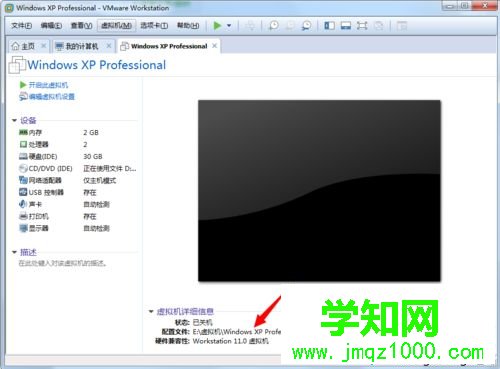This screenshot has width=500, height=369.
Task: Click the CD/DVD (IDE) device icon
Action: (x=23, y=168)
